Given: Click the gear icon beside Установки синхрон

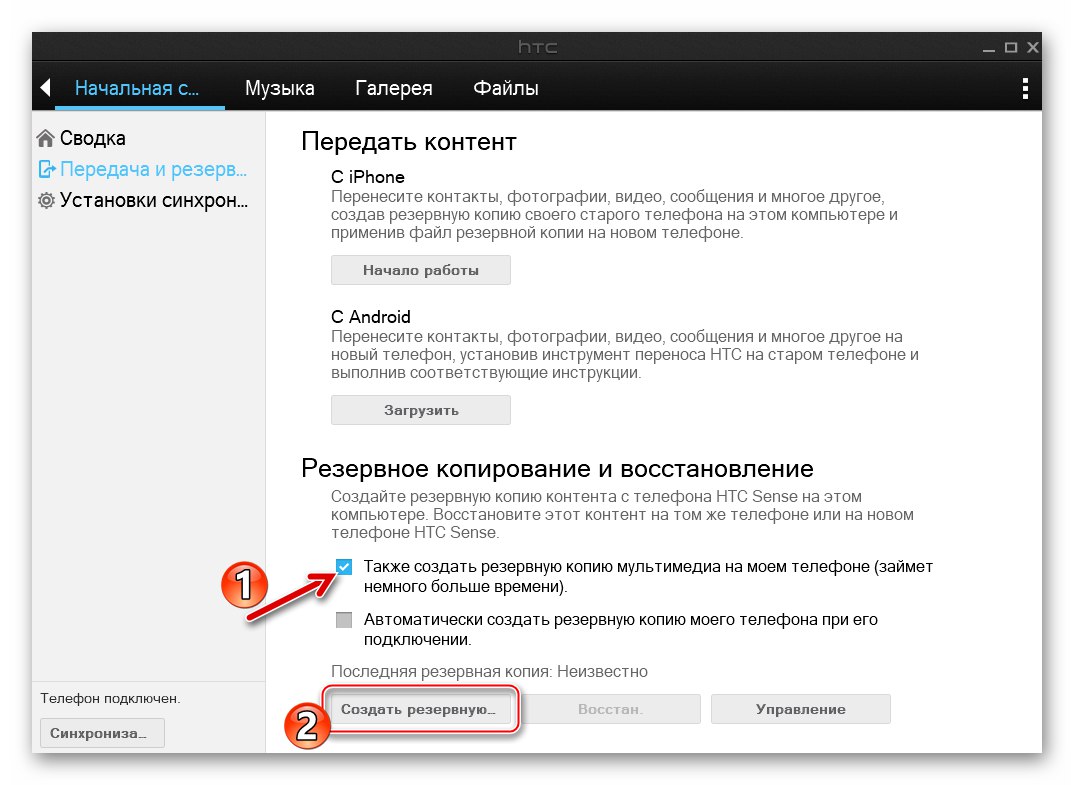Looking at the screenshot, I should click(x=46, y=201).
